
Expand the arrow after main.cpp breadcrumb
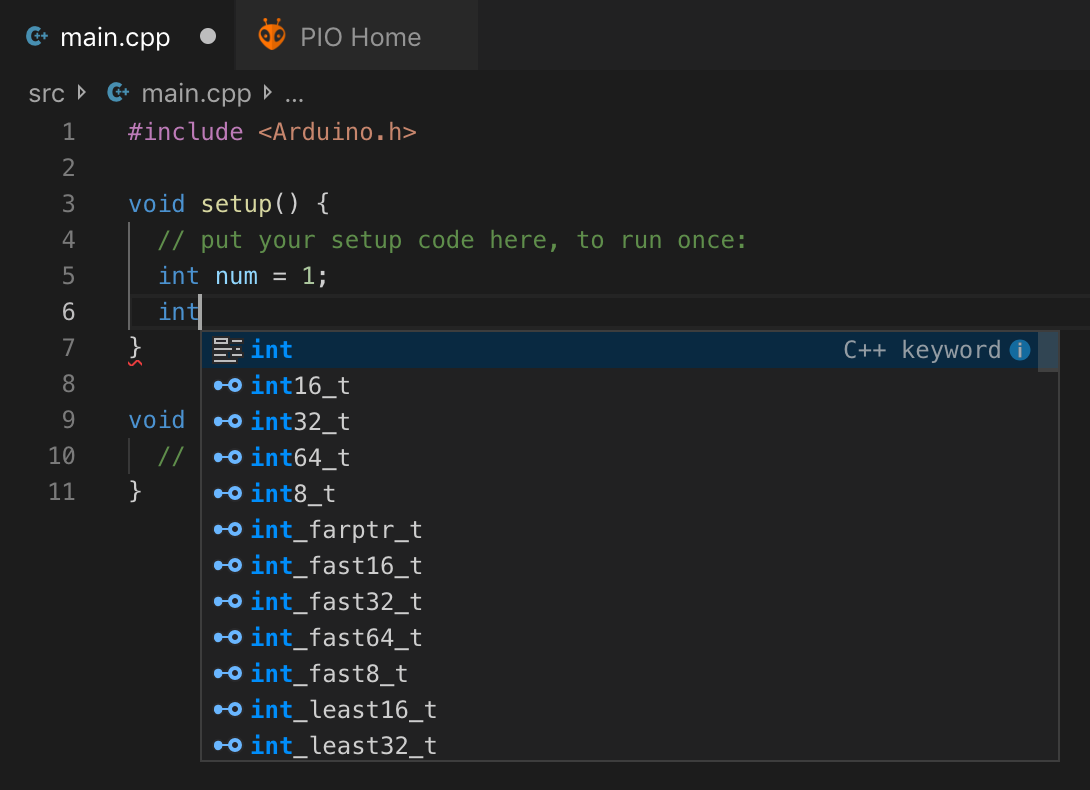[x=267, y=94]
